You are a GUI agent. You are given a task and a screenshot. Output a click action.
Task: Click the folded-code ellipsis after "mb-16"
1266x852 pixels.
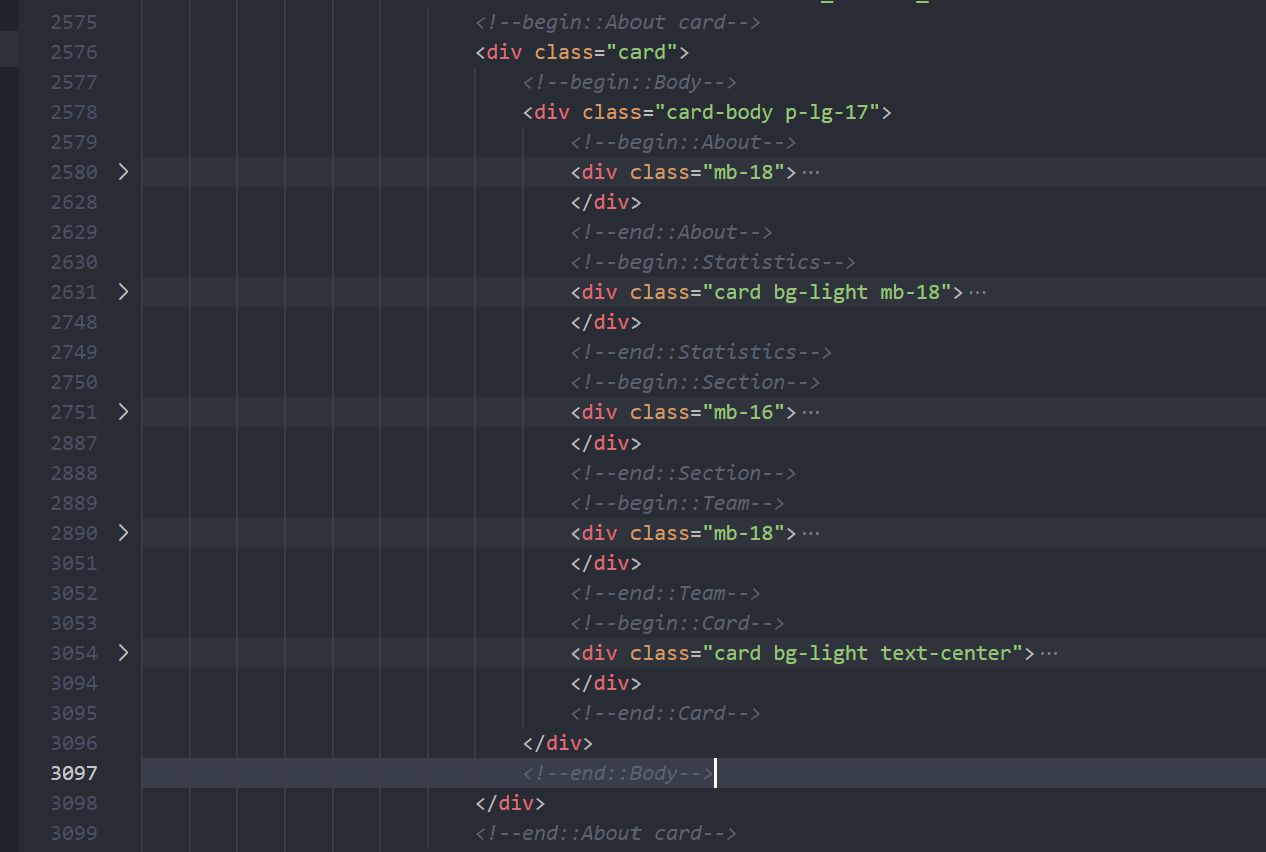coord(811,412)
